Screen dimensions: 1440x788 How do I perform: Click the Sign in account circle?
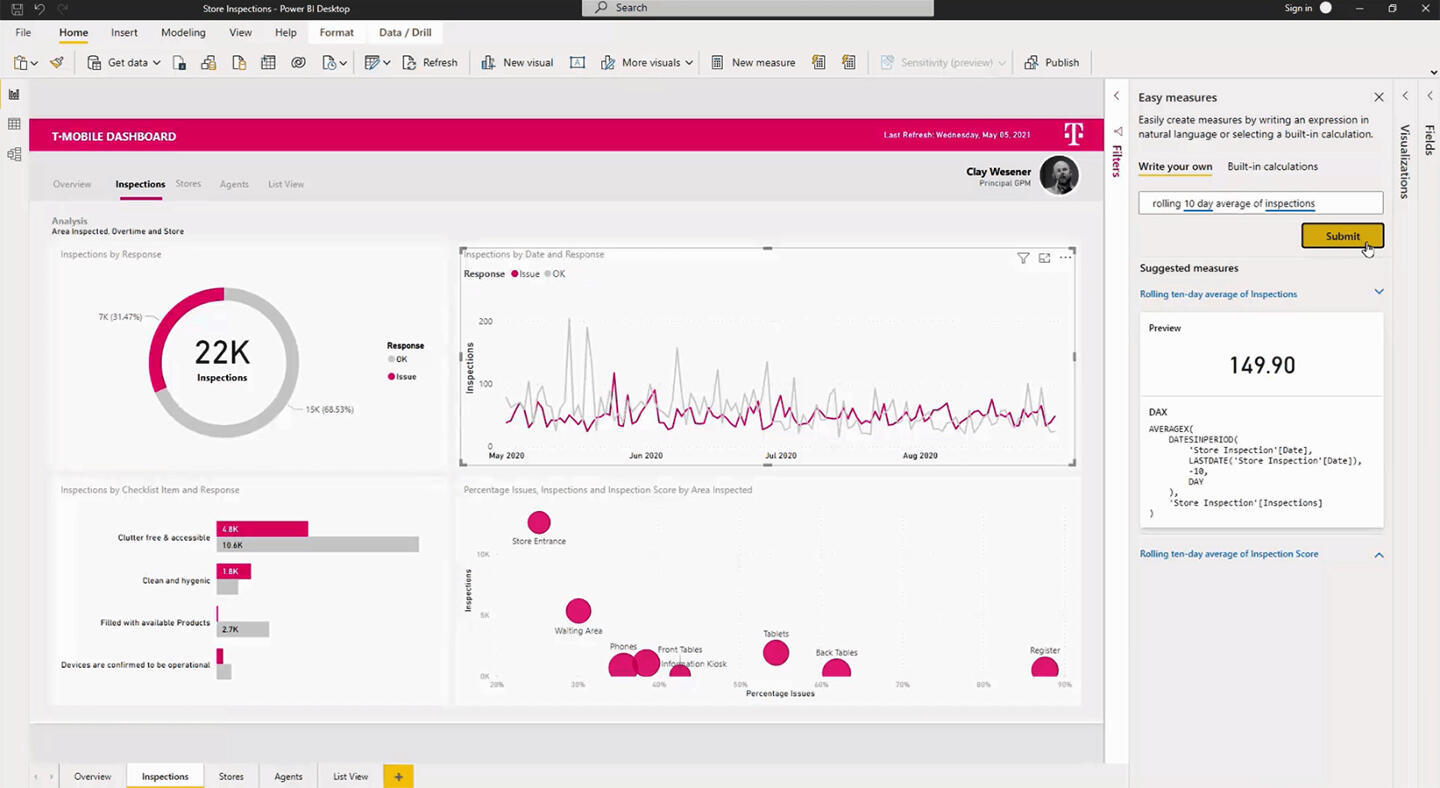(1326, 8)
